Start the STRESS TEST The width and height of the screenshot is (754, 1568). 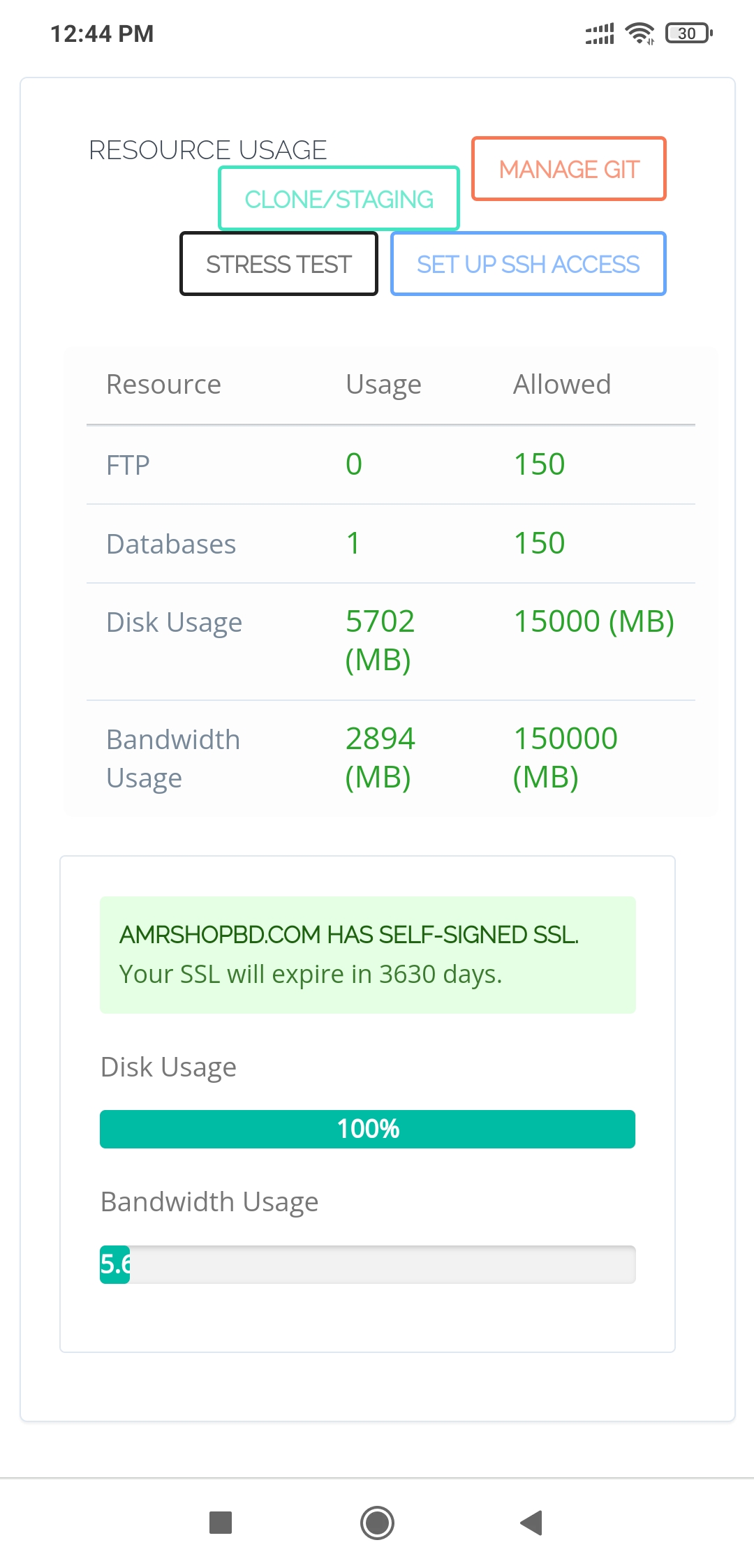(278, 263)
